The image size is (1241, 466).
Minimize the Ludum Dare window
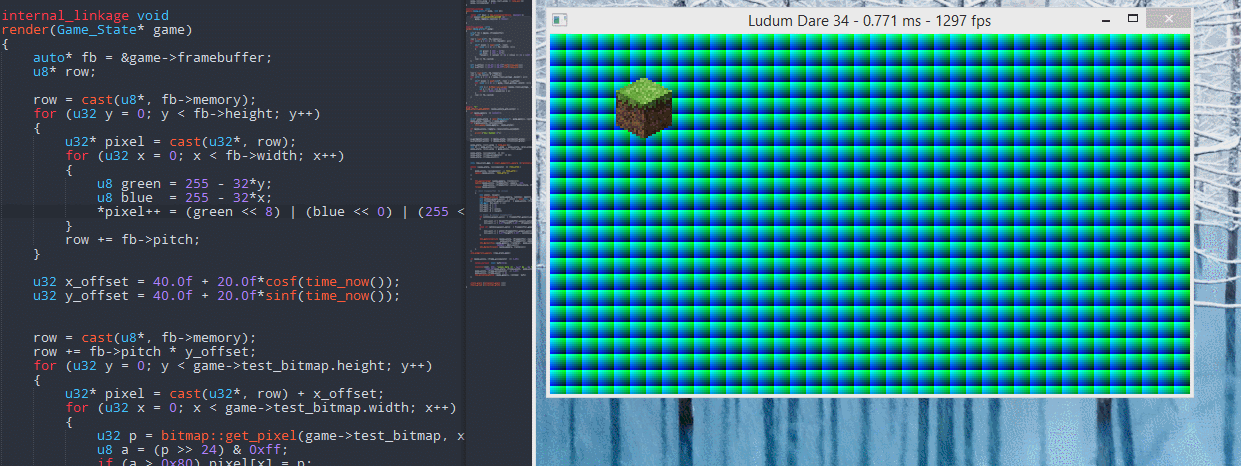click(1106, 19)
